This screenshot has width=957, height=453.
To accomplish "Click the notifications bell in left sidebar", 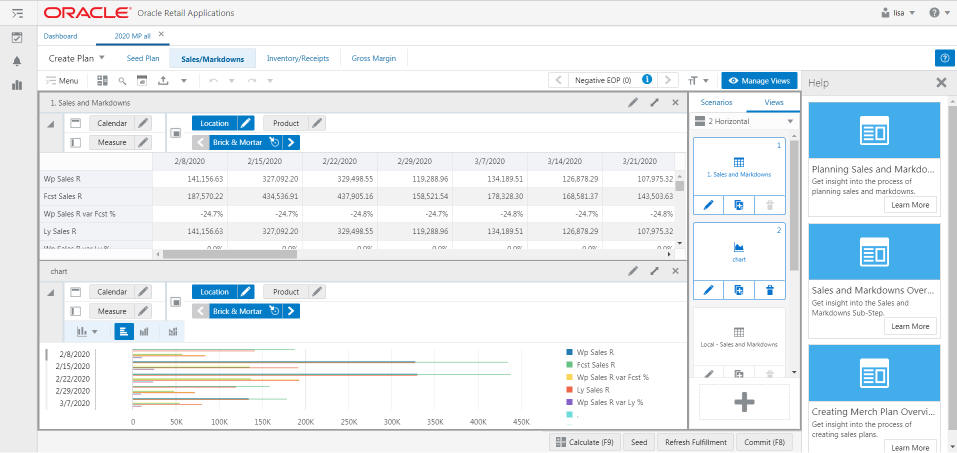I will click(x=16, y=61).
